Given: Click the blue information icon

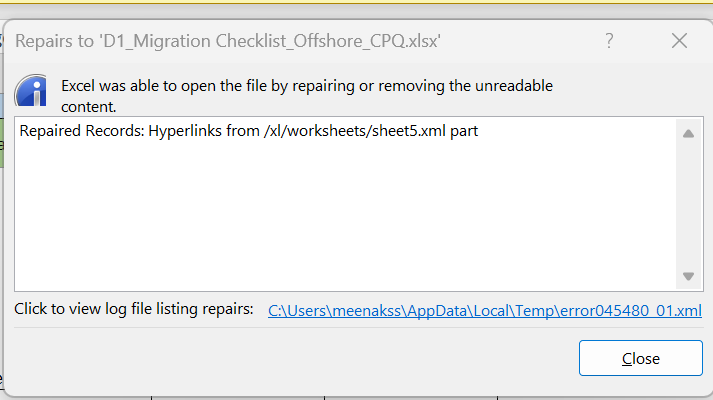Looking at the screenshot, I should click(35, 92).
